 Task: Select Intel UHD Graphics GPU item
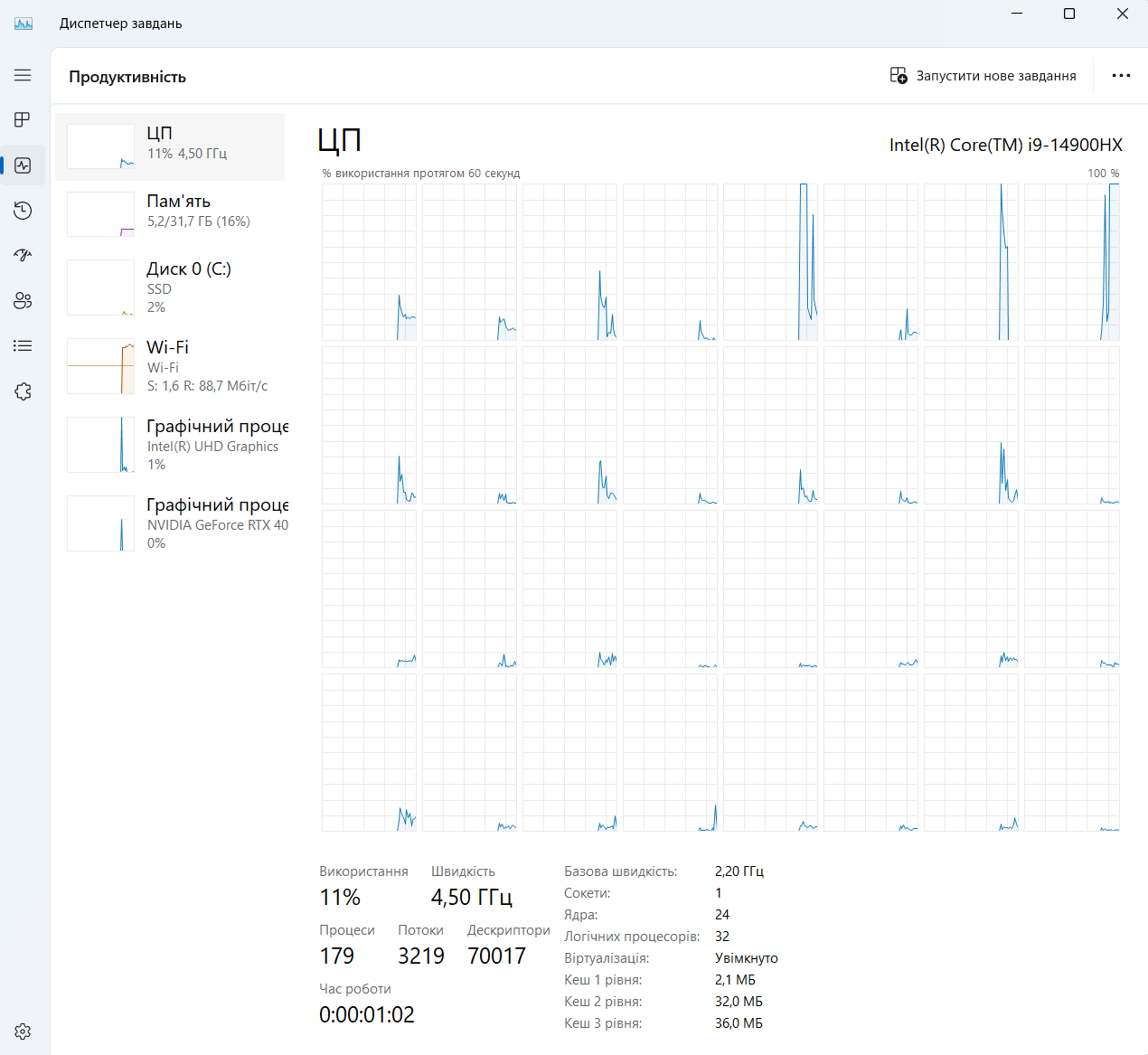pos(170,445)
